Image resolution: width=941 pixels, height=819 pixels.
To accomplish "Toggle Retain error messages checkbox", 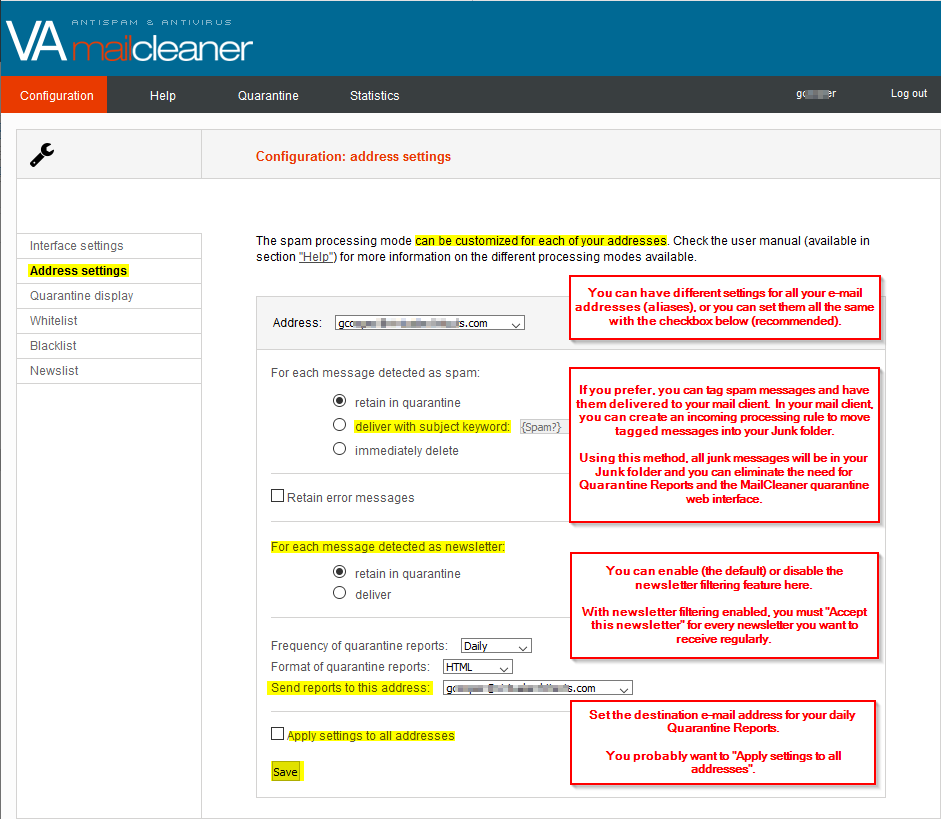I will (277, 496).
